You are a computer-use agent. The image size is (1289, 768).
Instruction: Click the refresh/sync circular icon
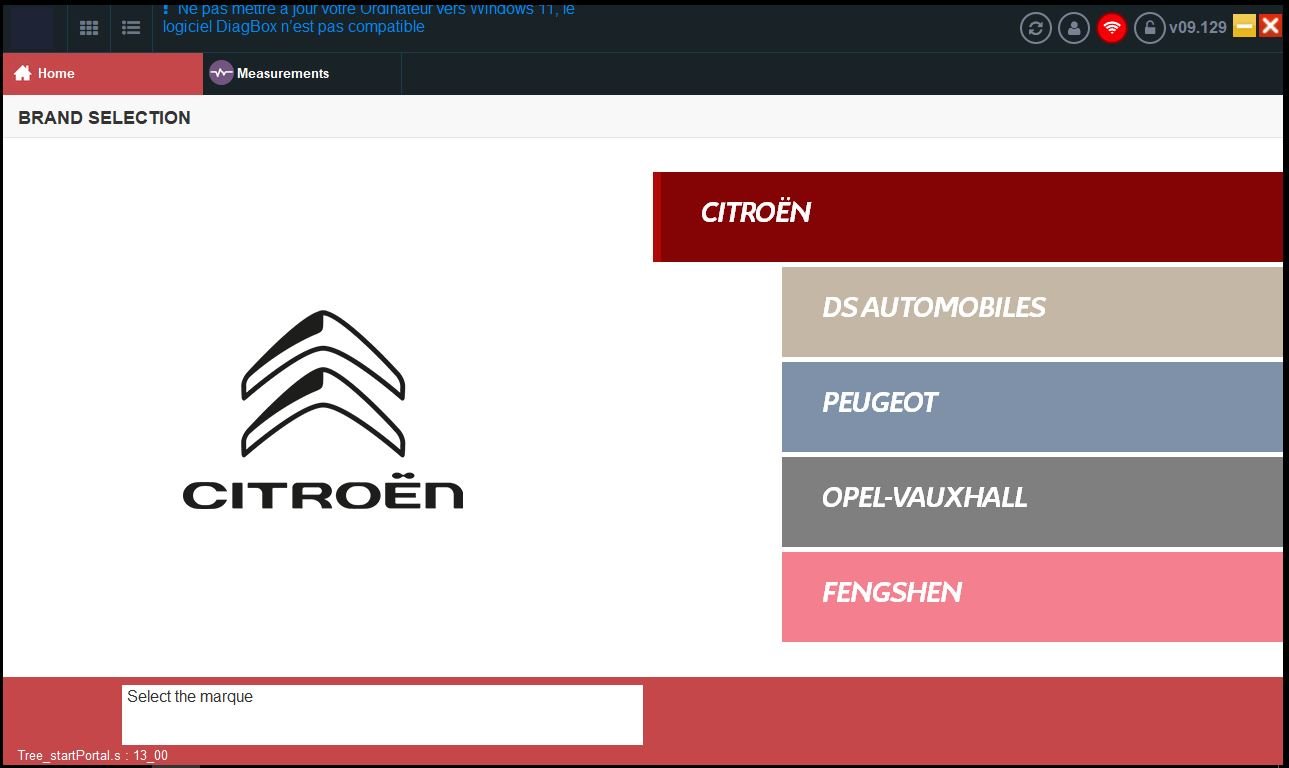(1036, 28)
